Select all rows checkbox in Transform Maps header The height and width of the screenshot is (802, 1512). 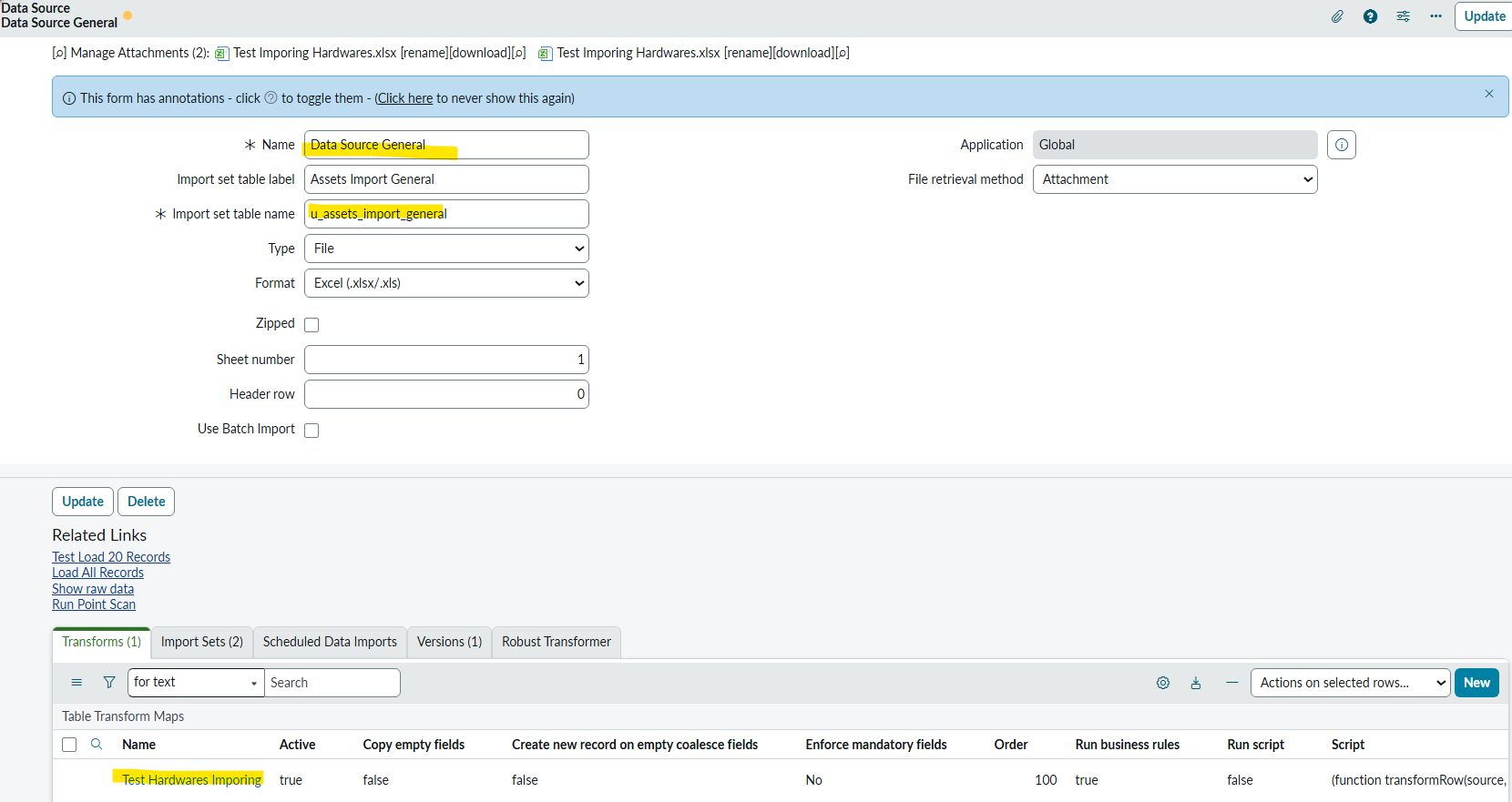(x=69, y=745)
